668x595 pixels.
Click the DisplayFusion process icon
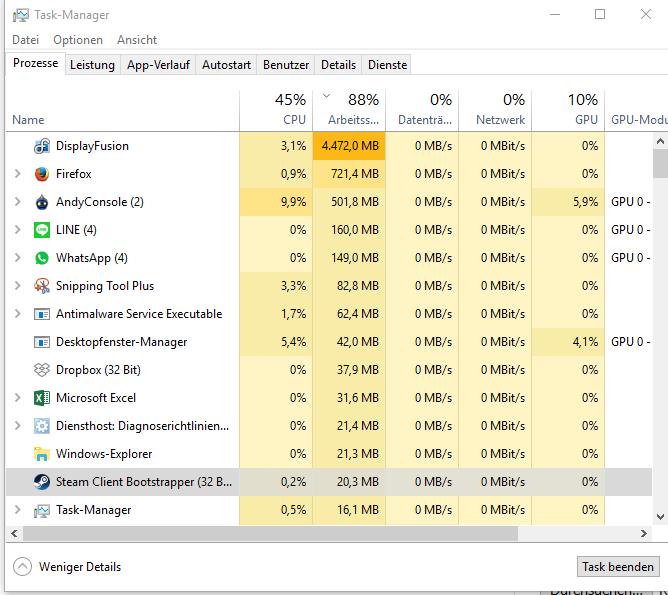(x=42, y=146)
